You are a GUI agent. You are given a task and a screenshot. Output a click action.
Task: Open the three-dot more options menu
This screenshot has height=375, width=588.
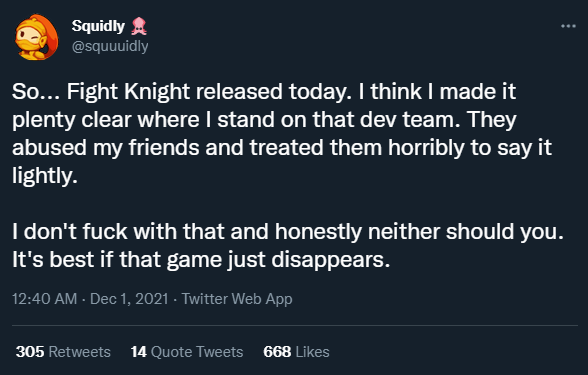568,26
